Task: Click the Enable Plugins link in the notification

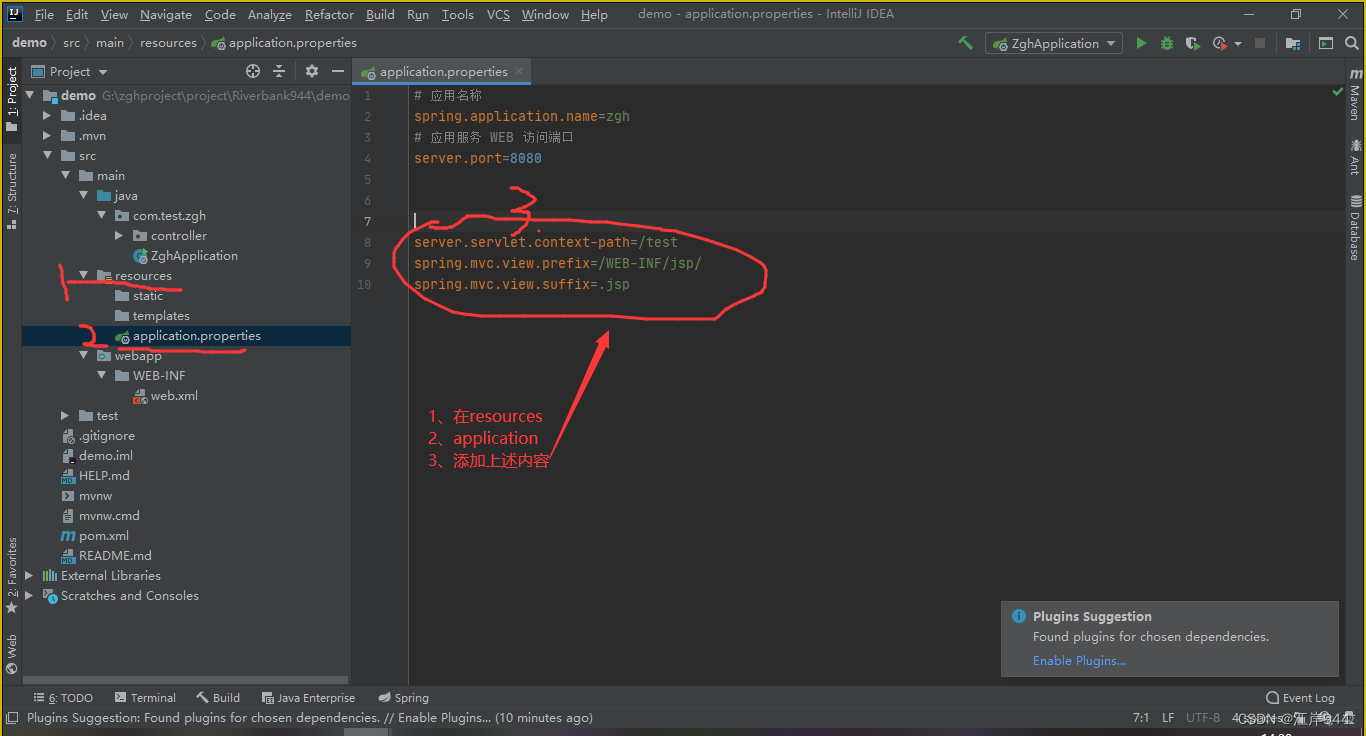Action: point(1078,660)
